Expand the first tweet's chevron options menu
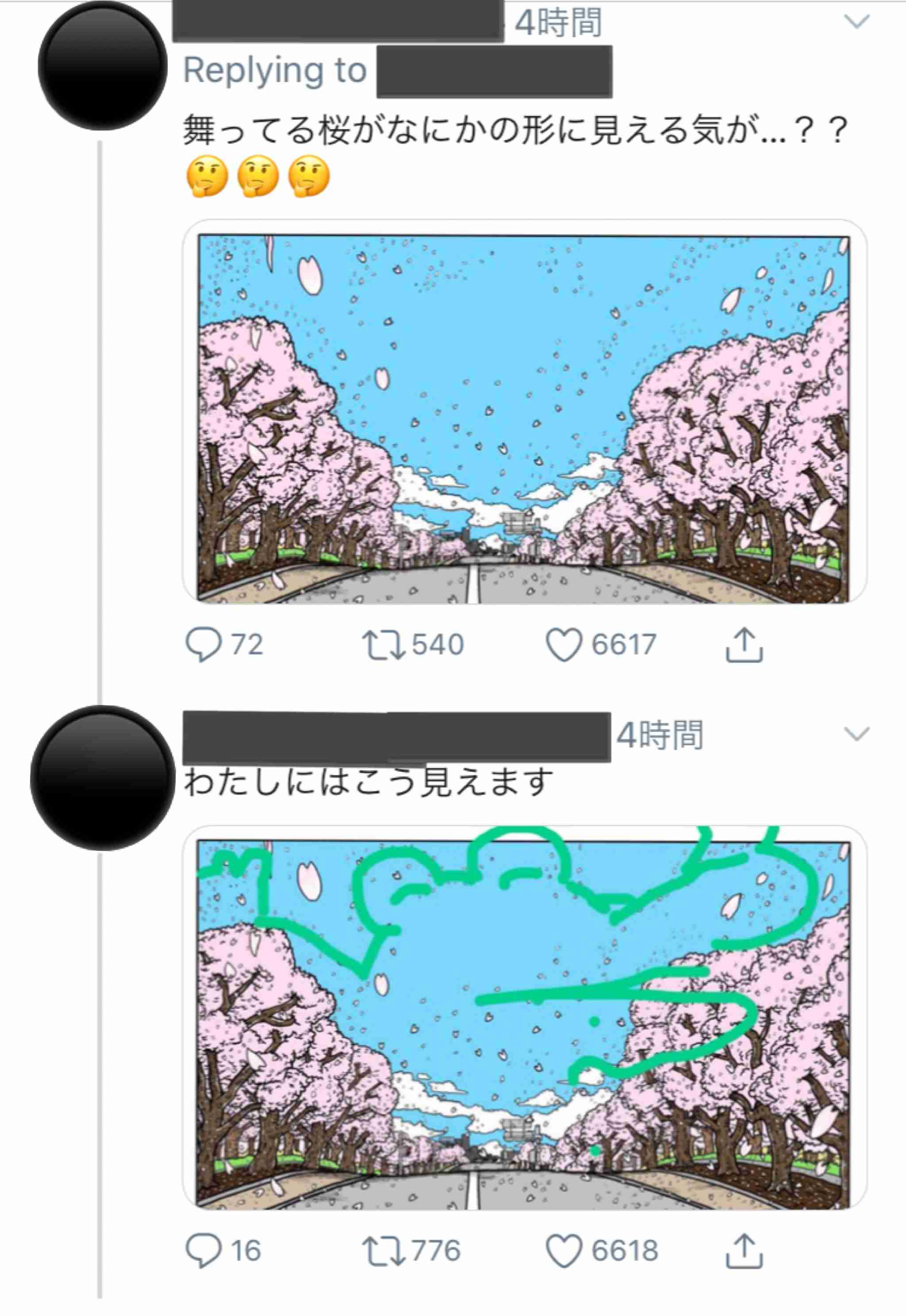This screenshot has height=1316, width=906. (x=856, y=22)
